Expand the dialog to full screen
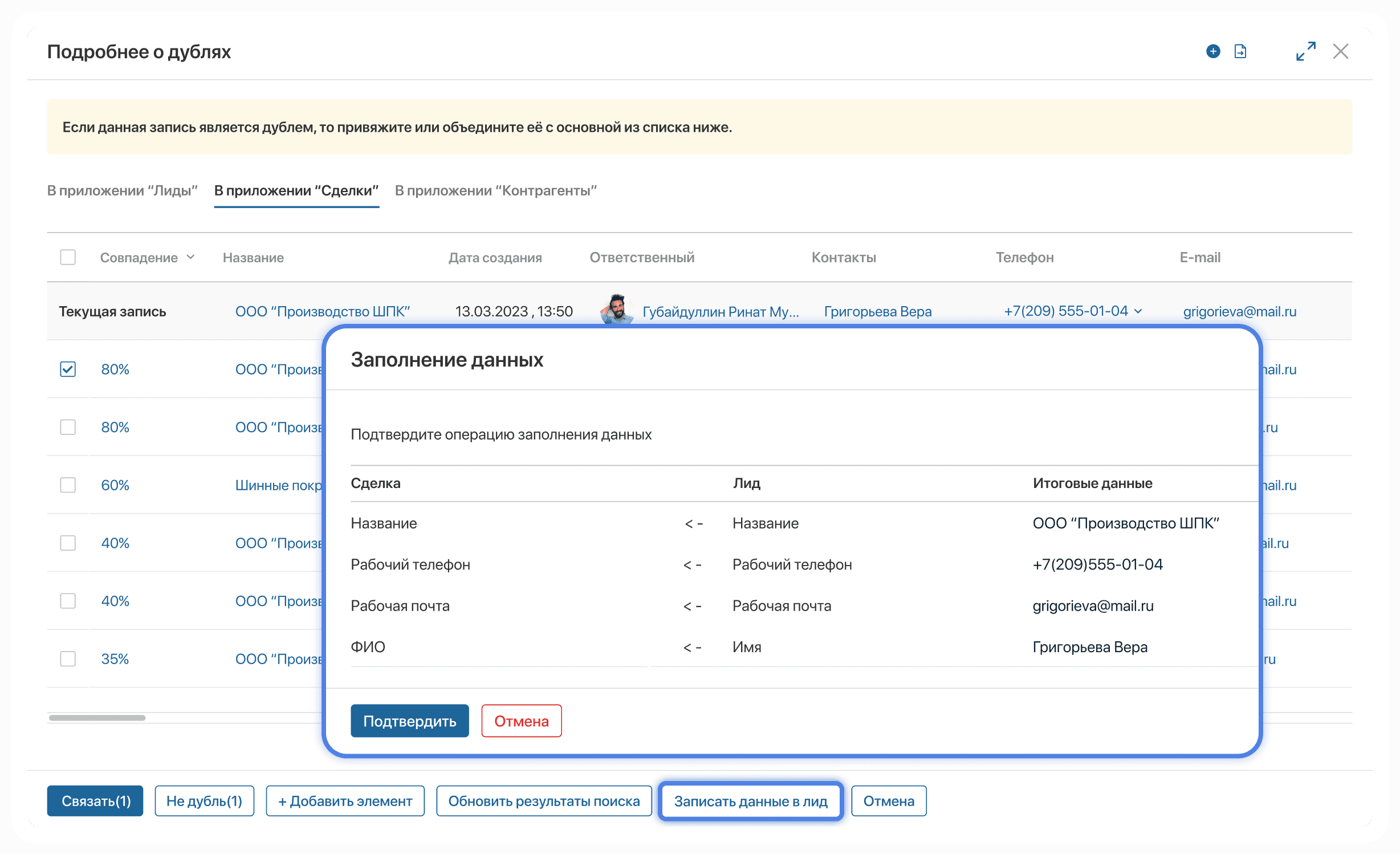Image resolution: width=1400 pixels, height=854 pixels. 1305,51
